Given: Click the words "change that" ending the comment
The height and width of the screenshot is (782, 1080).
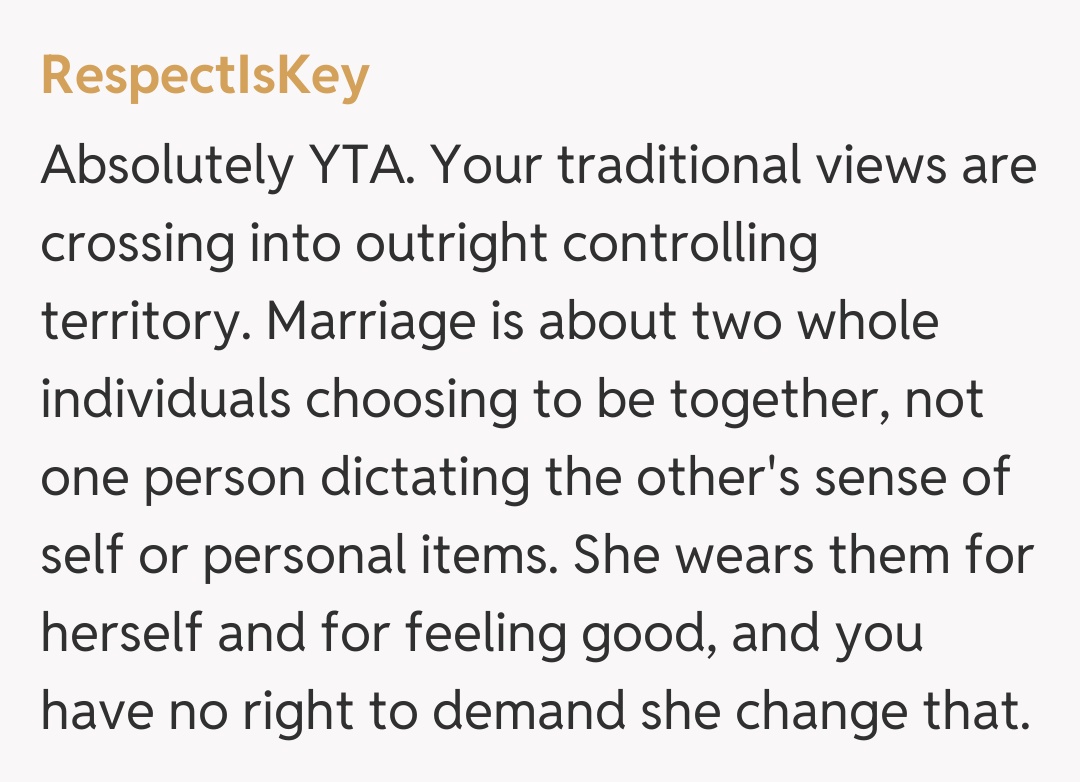Looking at the screenshot, I should [x=880, y=713].
